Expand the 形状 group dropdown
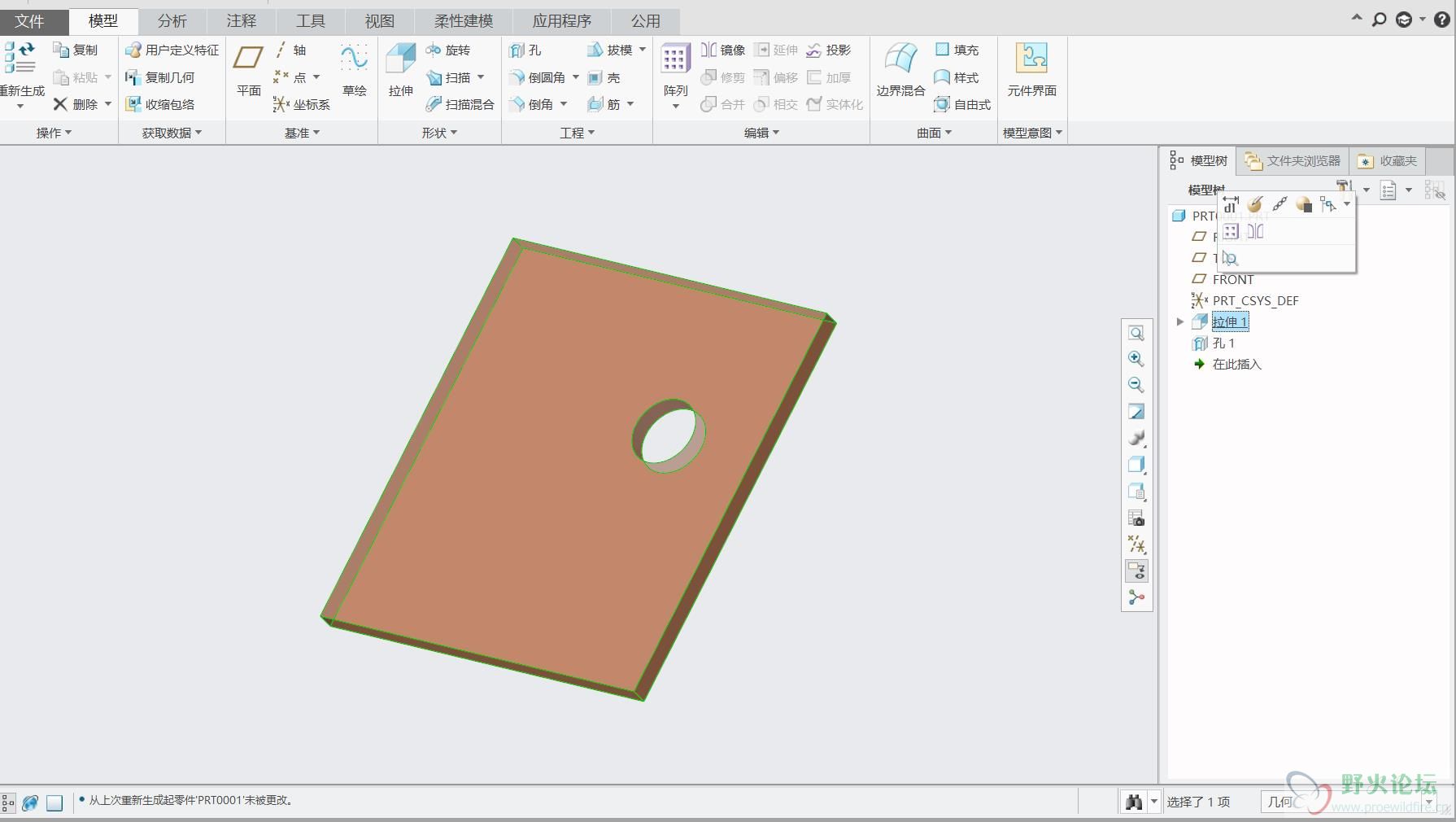Screen dimensions: 1456x822 [x=439, y=133]
